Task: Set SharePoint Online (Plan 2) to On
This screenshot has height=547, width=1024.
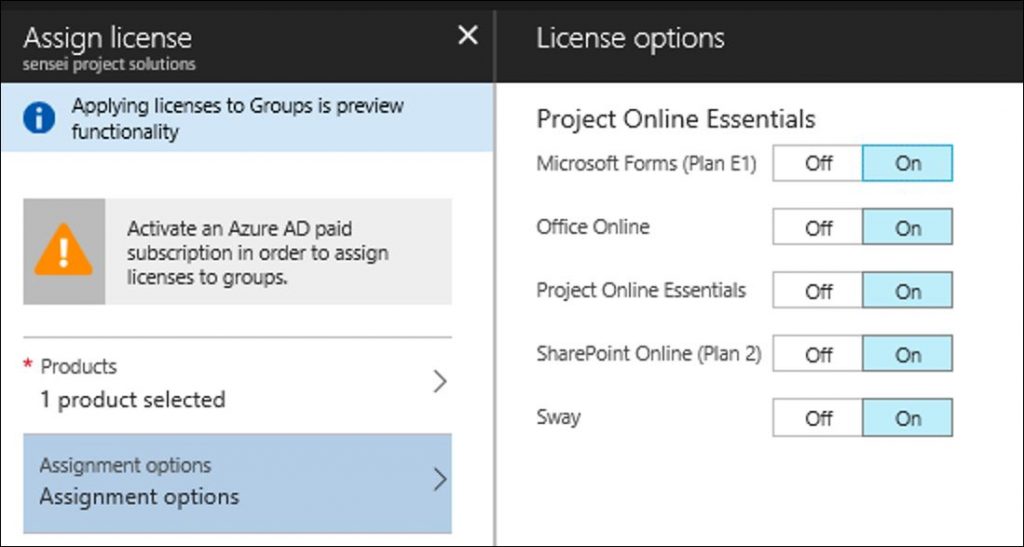Action: click(x=908, y=354)
